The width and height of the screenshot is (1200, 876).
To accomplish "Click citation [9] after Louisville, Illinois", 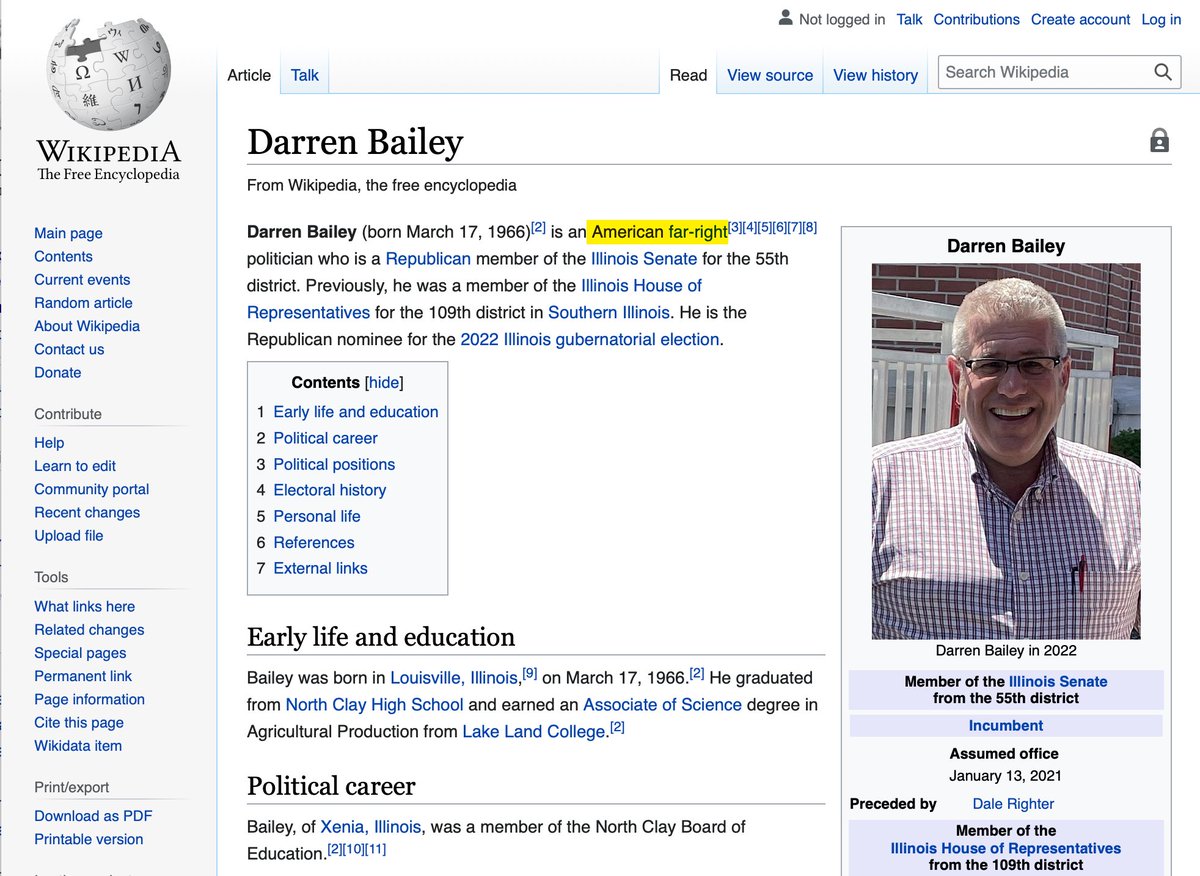I will point(530,673).
